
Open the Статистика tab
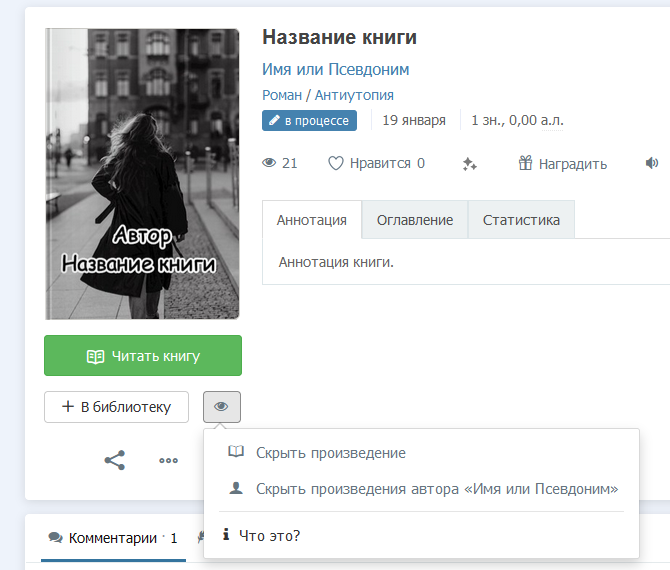click(x=521, y=220)
